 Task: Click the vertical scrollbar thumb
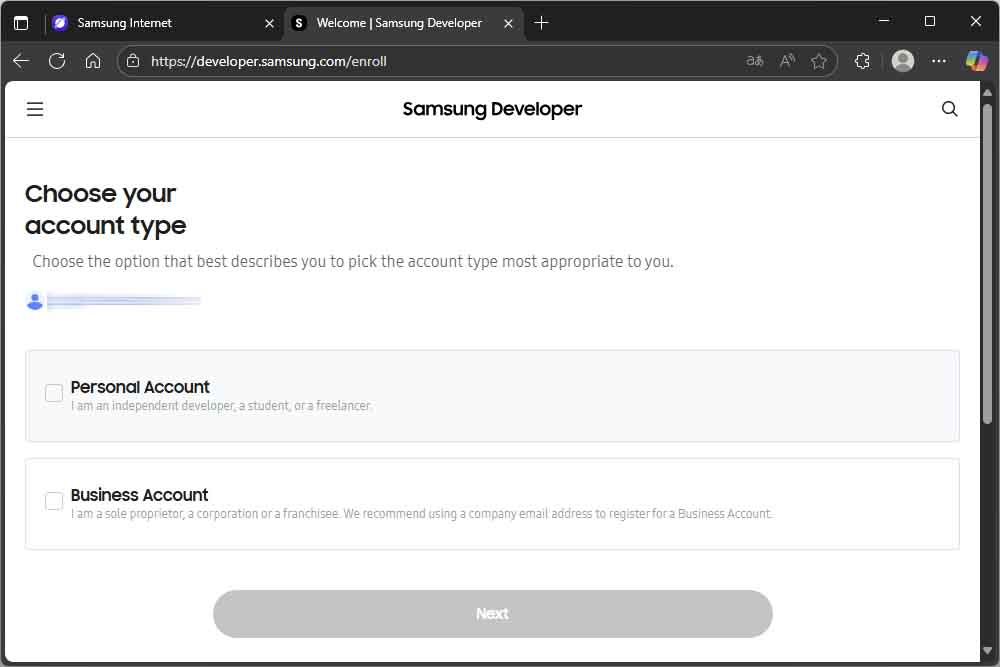(x=987, y=263)
